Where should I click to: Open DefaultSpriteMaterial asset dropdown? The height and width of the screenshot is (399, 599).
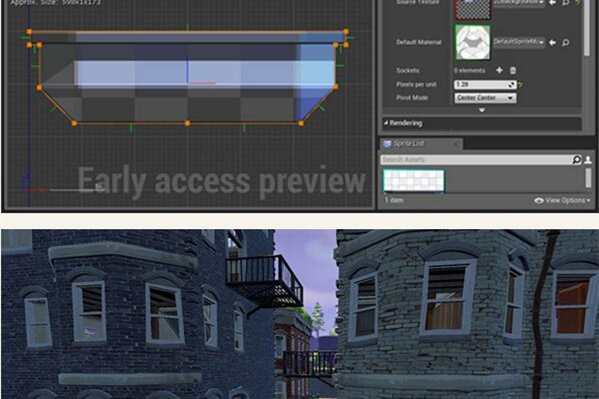[x=519, y=42]
